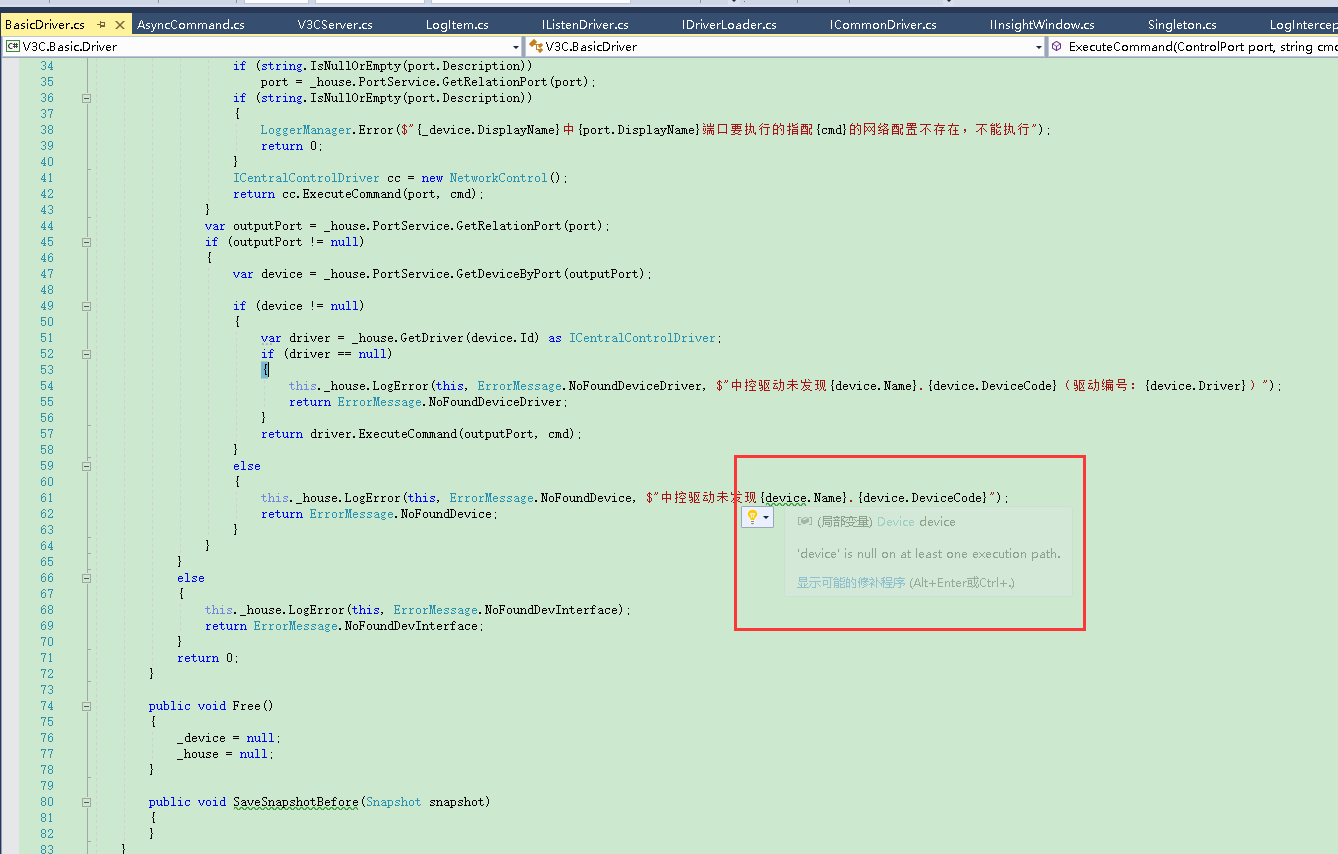Open the V3C.Basic.Driver project dropdown

516,46
